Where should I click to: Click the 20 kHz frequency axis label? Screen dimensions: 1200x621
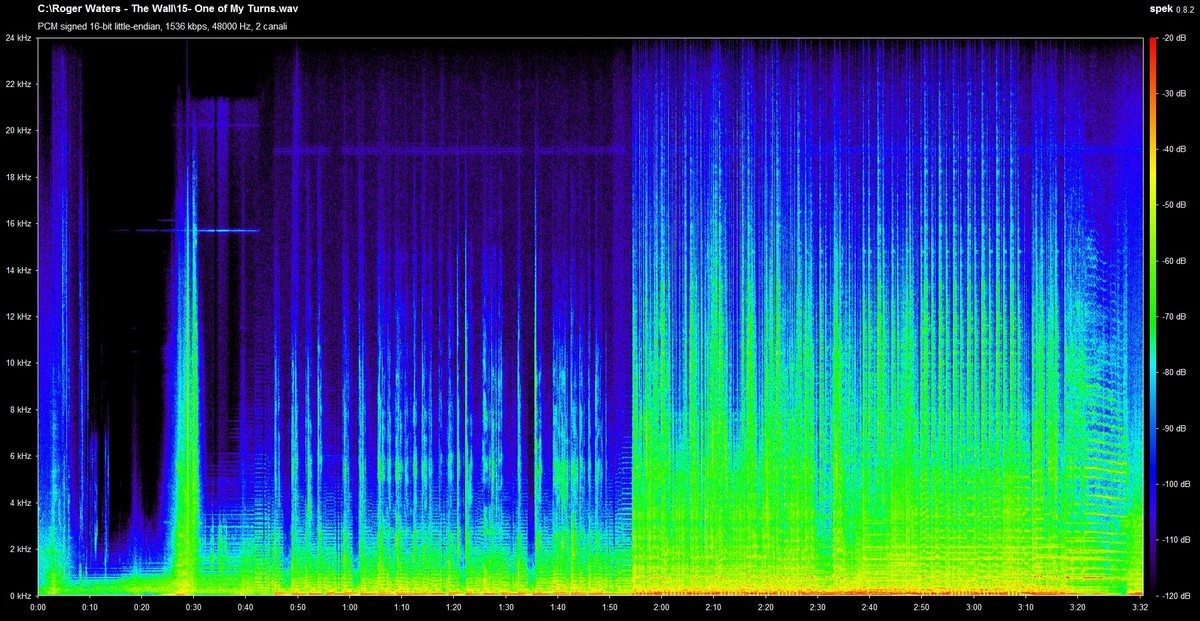[x=19, y=131]
